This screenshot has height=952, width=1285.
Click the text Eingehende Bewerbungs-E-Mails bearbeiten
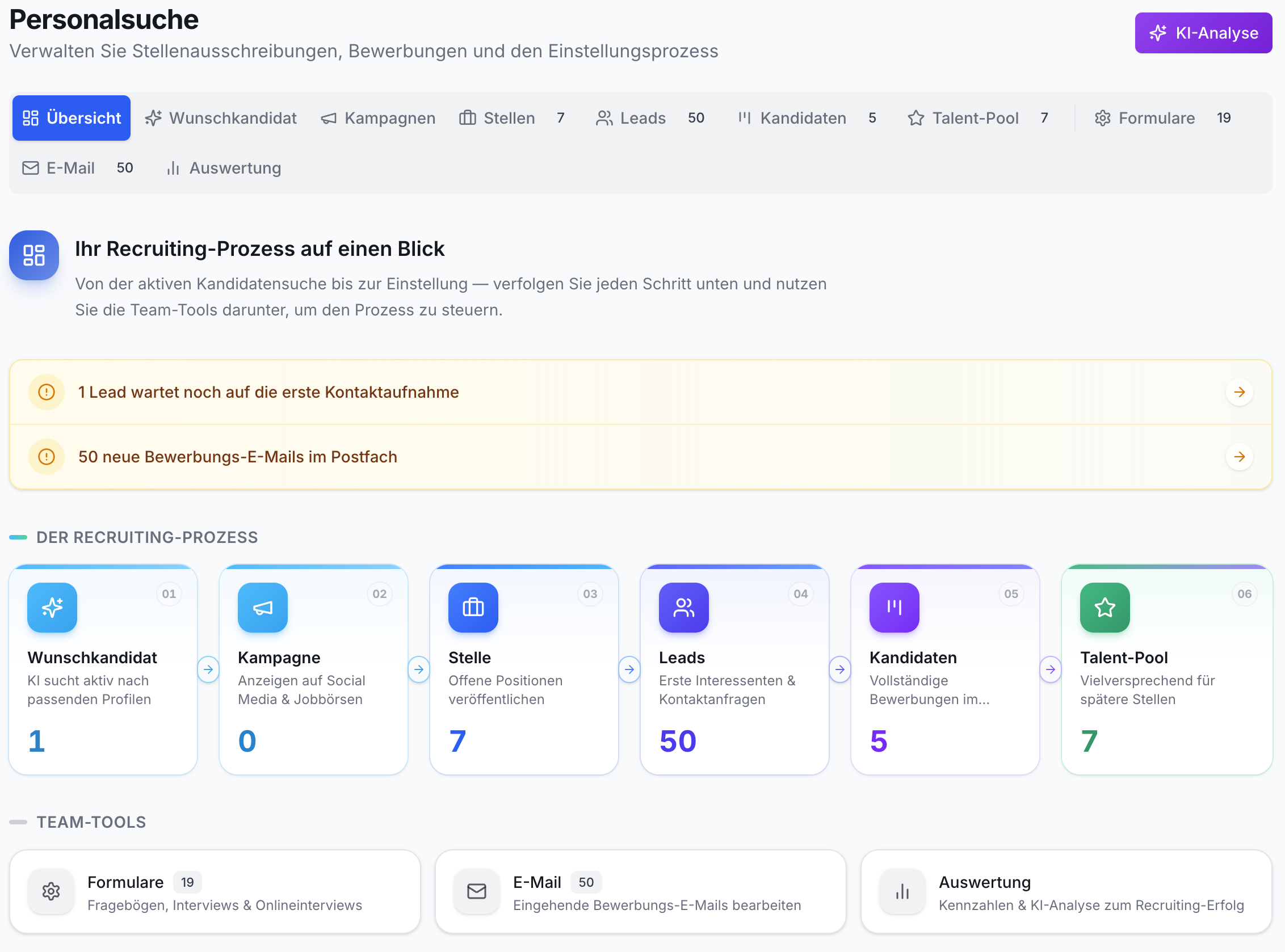[657, 905]
